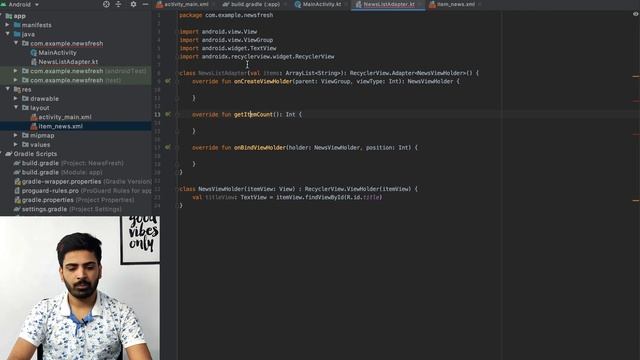Screen dimensions: 640x360
Task: Select line number 13 in gutter
Action: 157,115
